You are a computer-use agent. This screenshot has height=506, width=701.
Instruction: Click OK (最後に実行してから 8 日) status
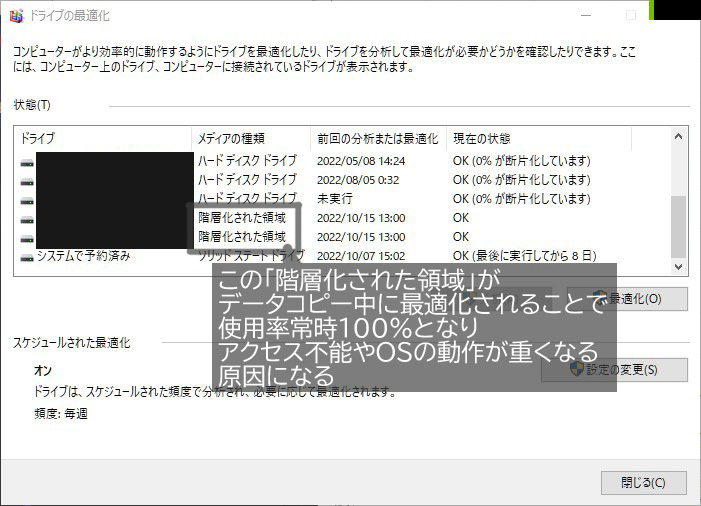point(524,256)
